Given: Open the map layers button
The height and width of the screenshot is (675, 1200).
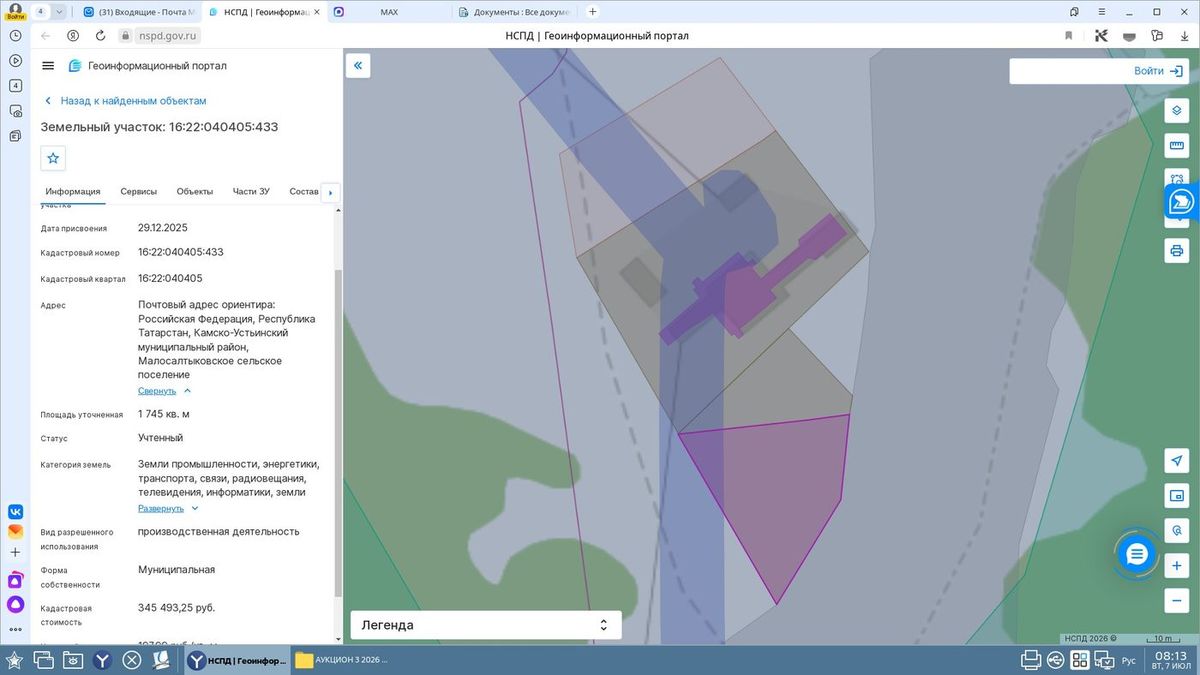Looking at the screenshot, I should click(1177, 111).
